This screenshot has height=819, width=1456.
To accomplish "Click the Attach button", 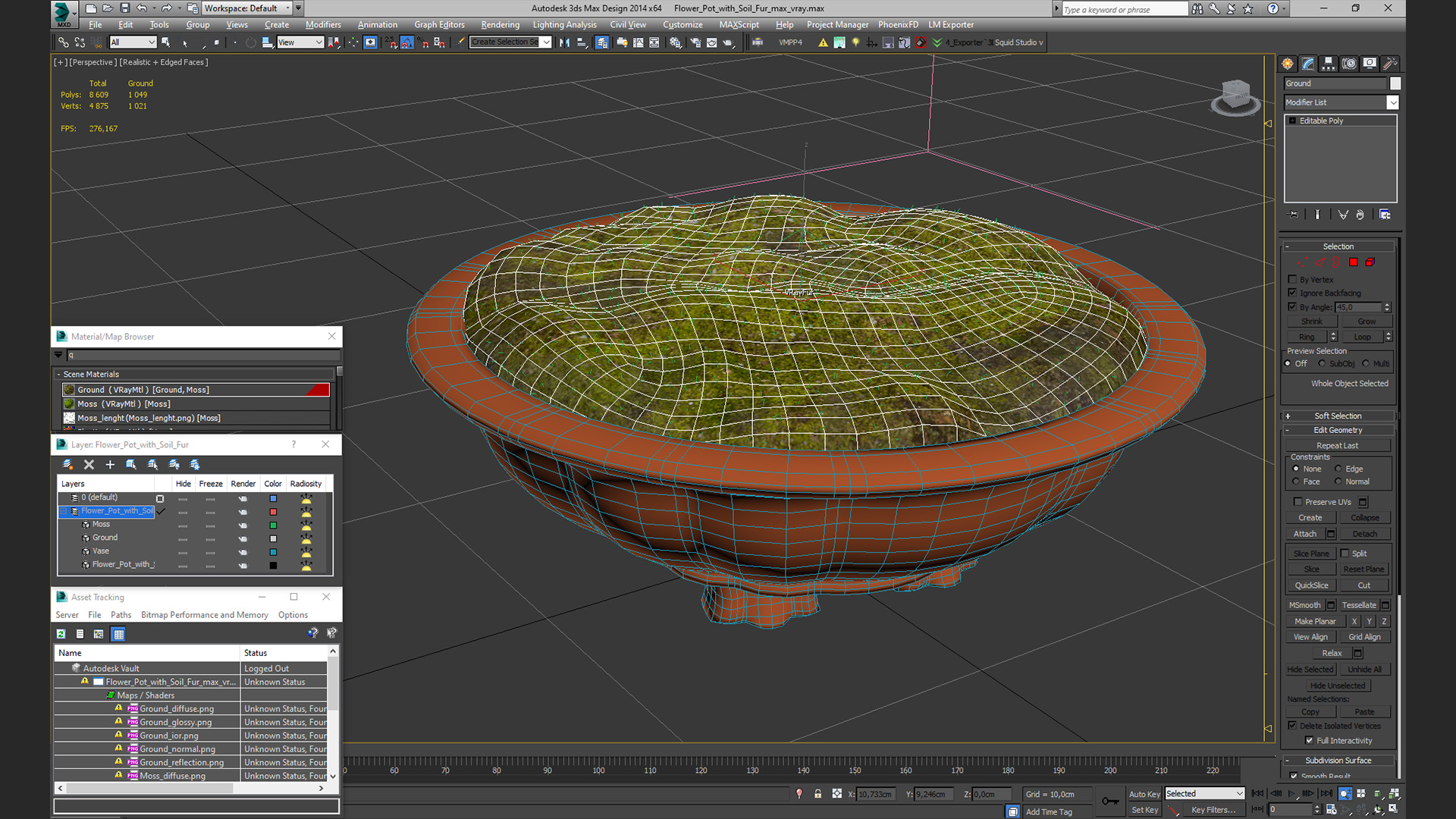I will (1305, 534).
